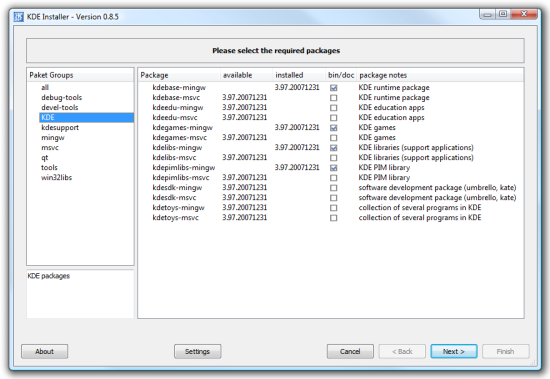Click the Paket Groups header
Screen dimensions: 550x379
pos(80,75)
